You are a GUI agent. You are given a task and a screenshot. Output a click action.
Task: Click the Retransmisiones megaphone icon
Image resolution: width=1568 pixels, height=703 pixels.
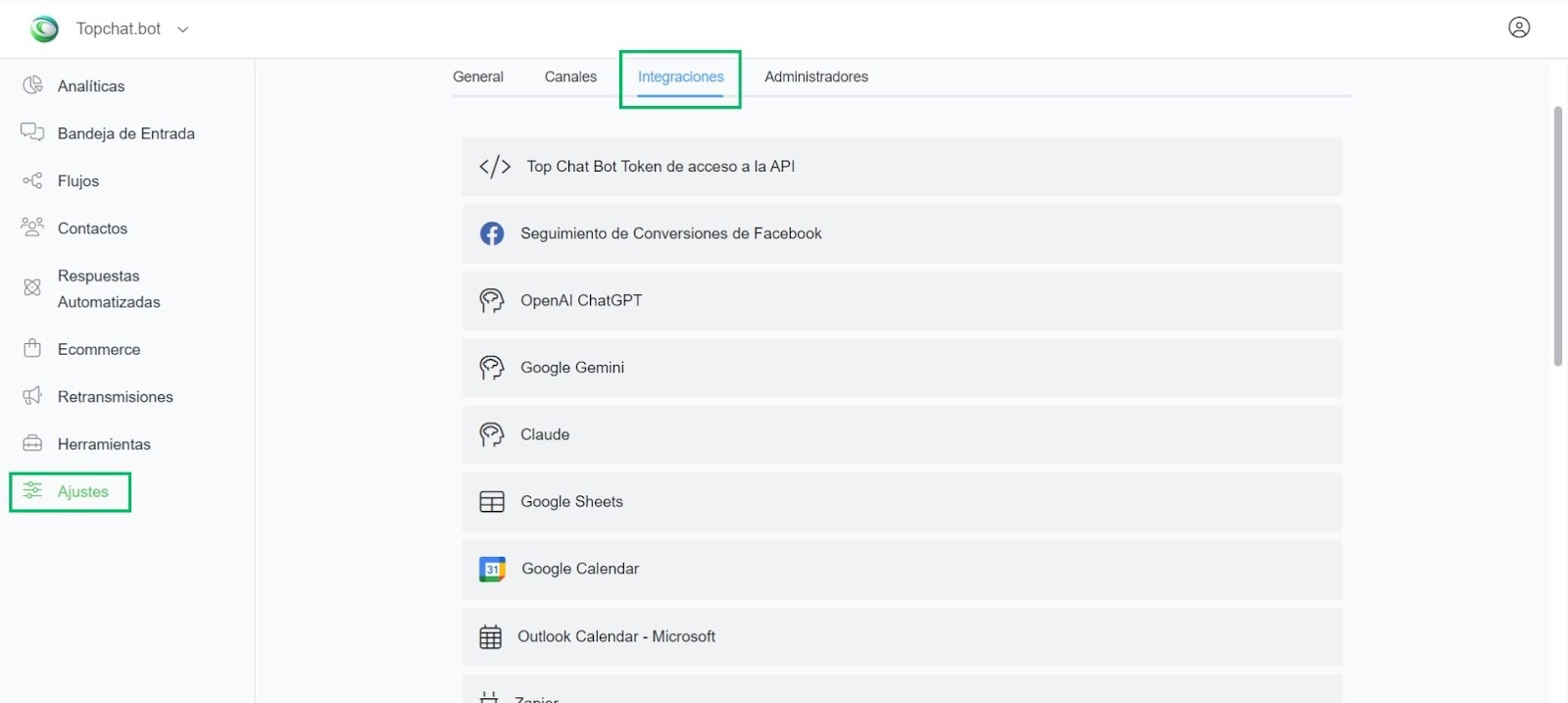pos(32,396)
